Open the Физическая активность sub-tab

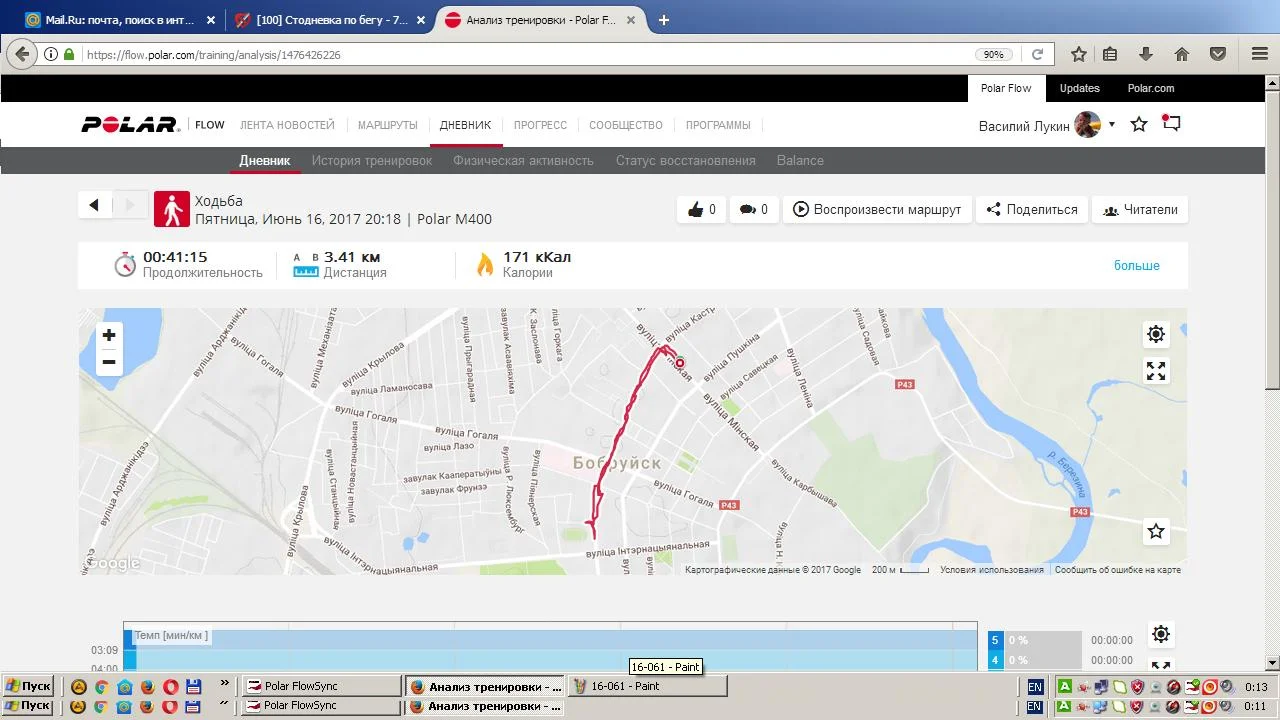point(523,160)
